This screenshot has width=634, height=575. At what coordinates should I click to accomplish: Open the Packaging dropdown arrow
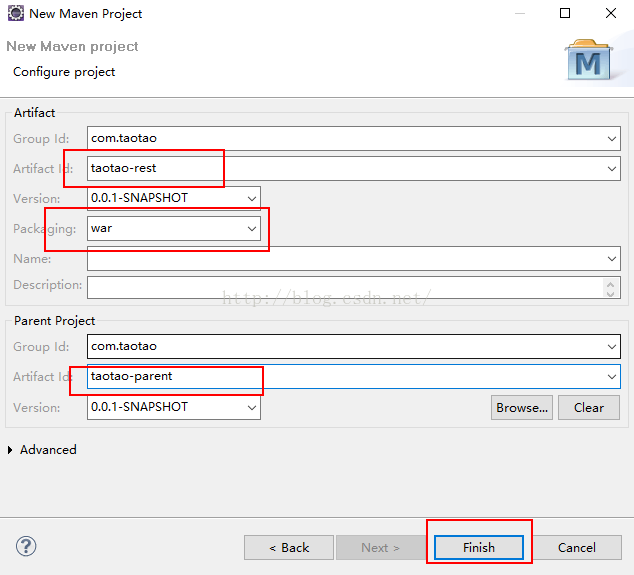click(252, 229)
